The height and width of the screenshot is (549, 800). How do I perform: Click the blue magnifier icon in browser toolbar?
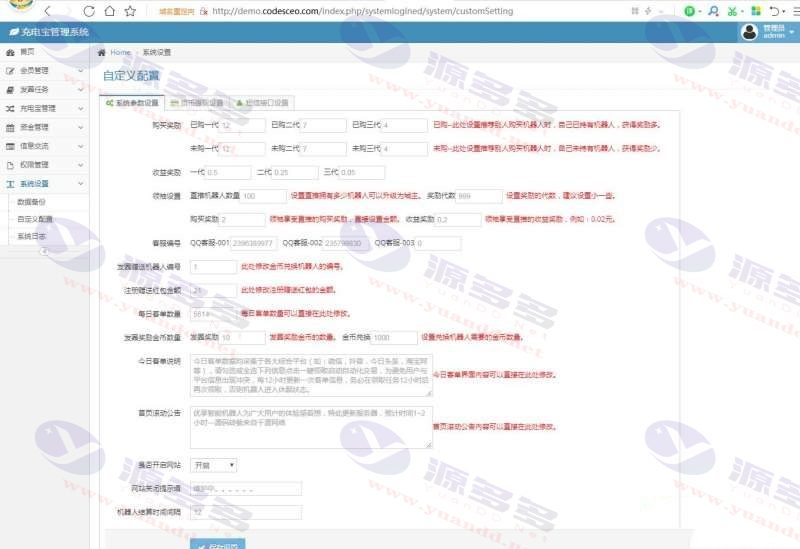pos(713,11)
